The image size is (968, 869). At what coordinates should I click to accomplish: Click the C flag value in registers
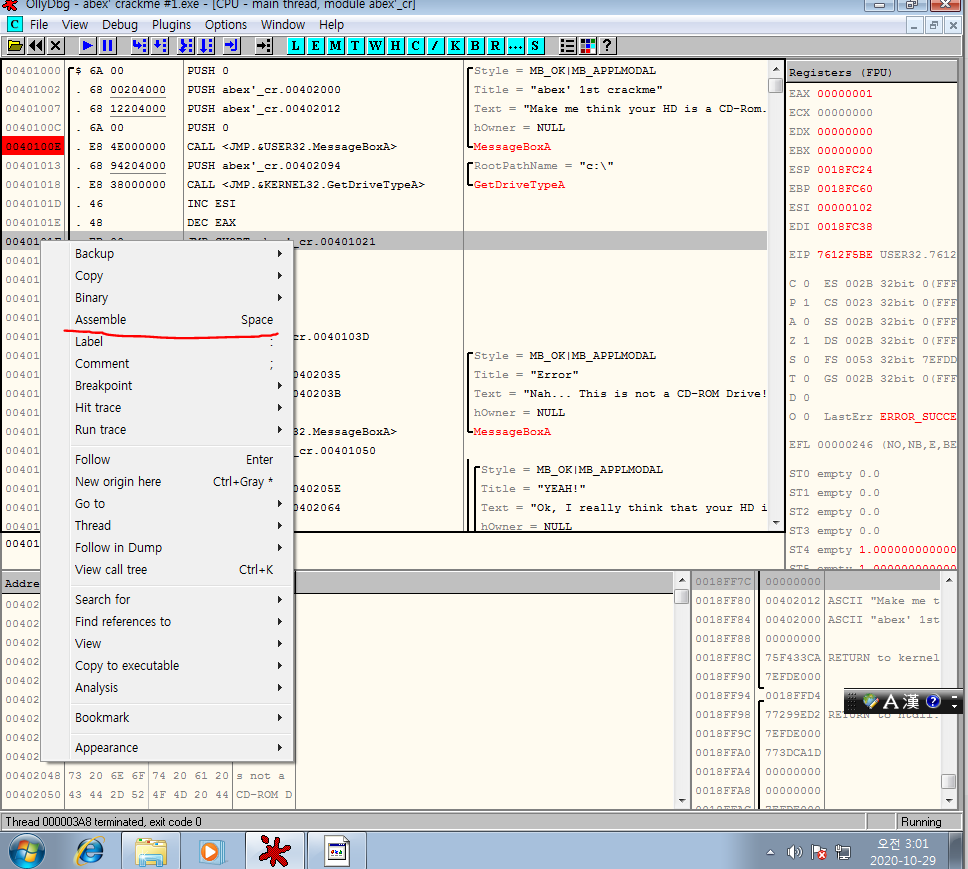pyautogui.click(x=806, y=284)
